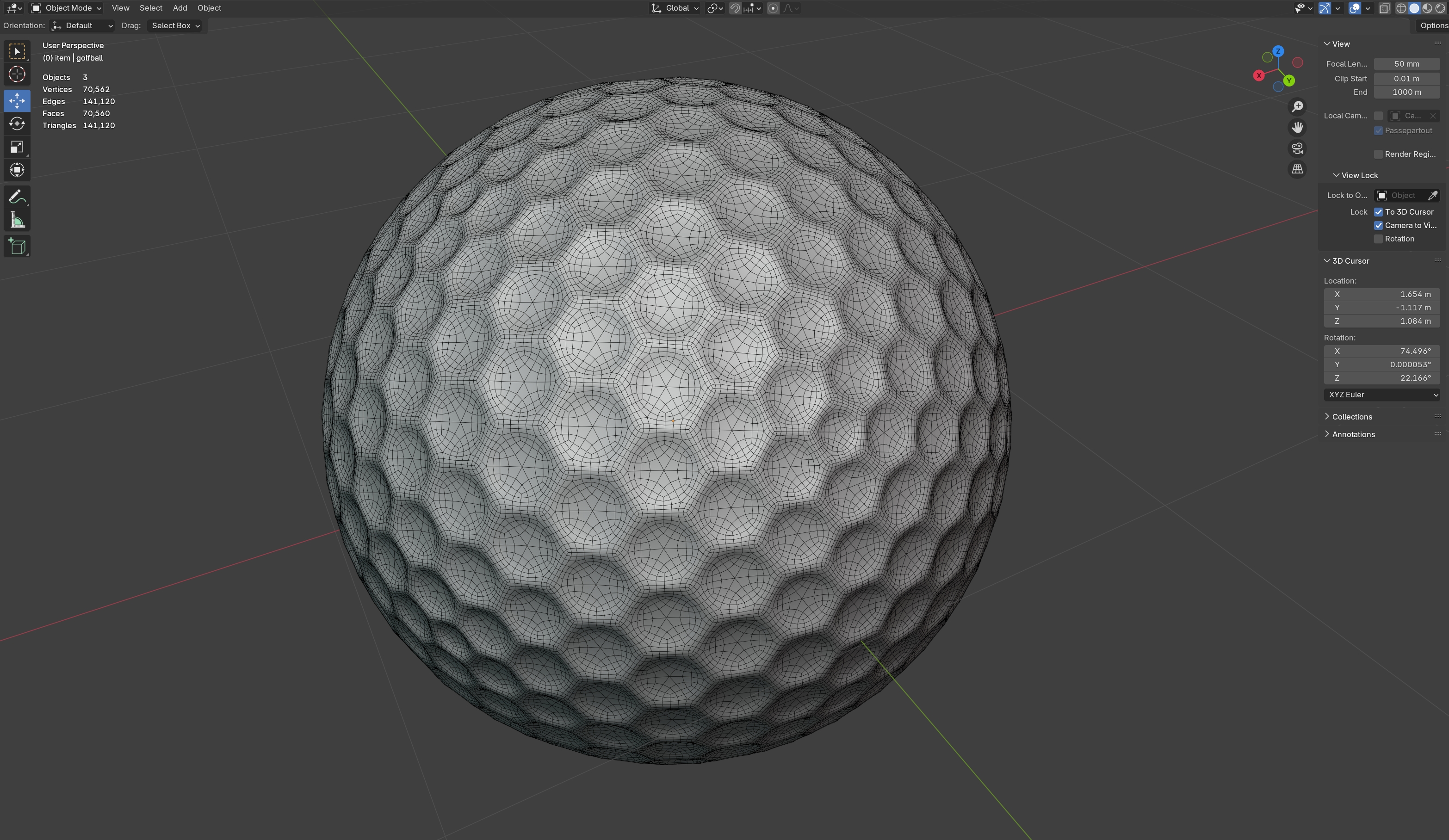Select the Rotate tool

click(17, 124)
